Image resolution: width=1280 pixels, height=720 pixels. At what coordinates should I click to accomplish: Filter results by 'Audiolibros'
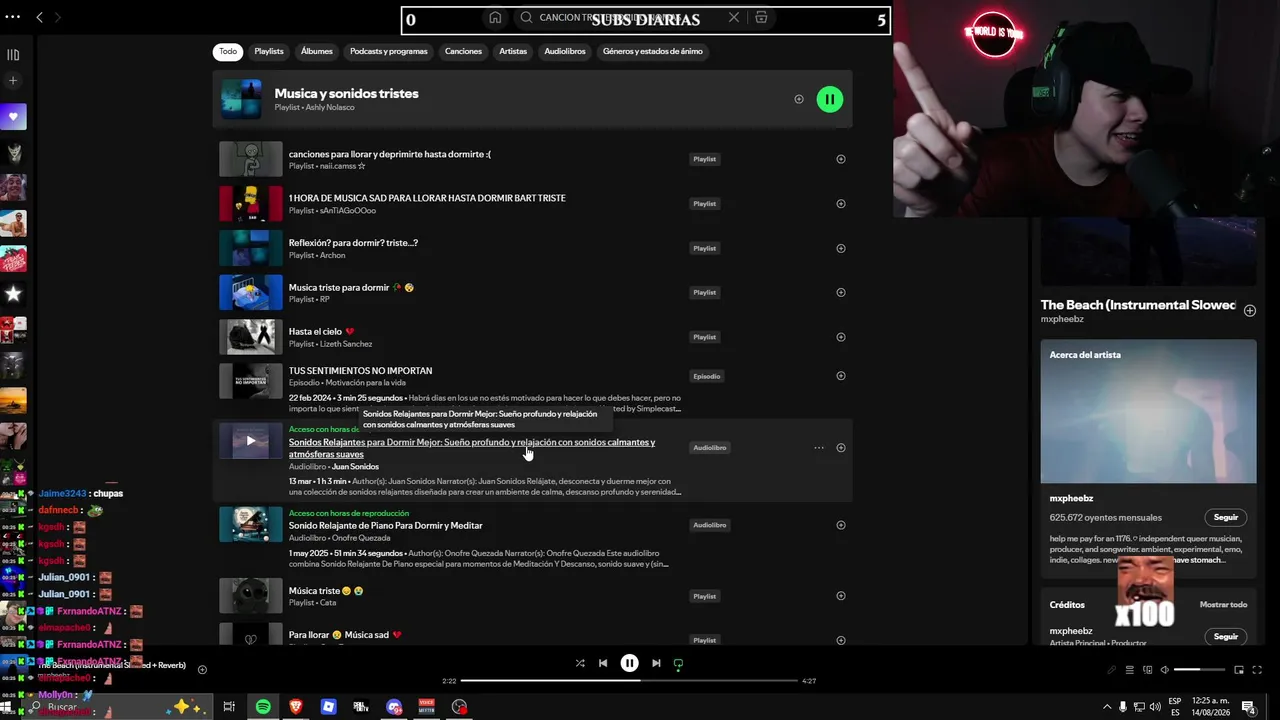565,51
